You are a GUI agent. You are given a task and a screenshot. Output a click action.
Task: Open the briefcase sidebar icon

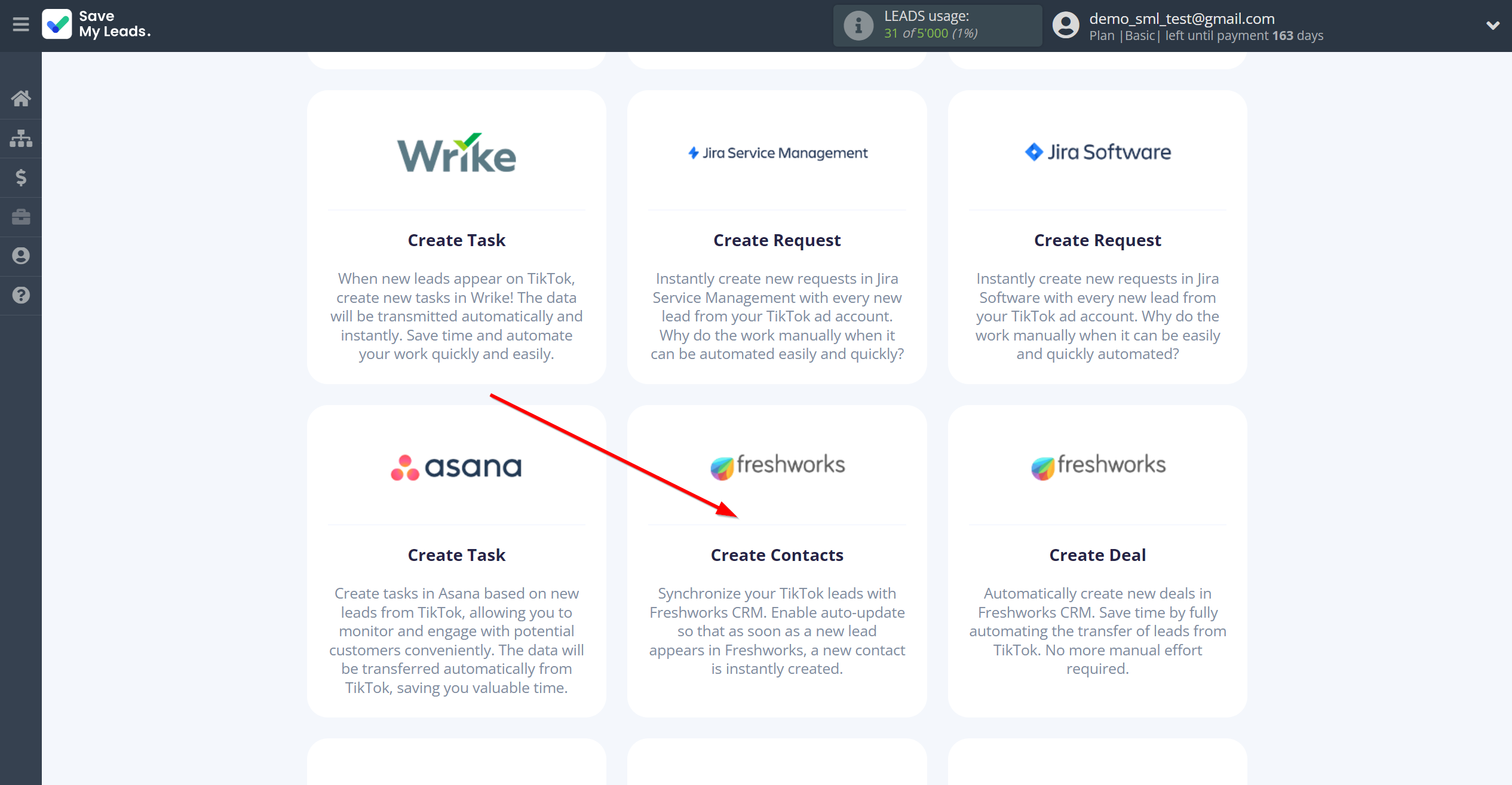pos(21,216)
